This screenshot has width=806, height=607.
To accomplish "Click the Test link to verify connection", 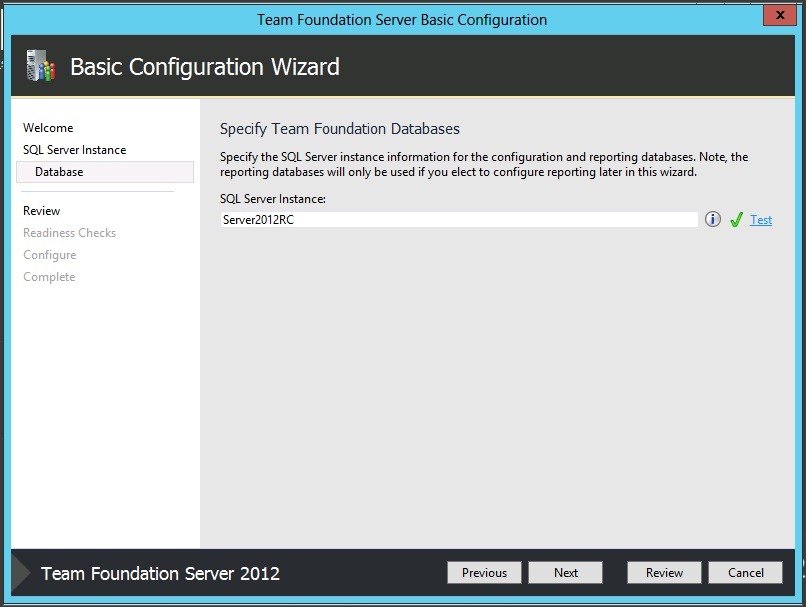I will (x=761, y=220).
